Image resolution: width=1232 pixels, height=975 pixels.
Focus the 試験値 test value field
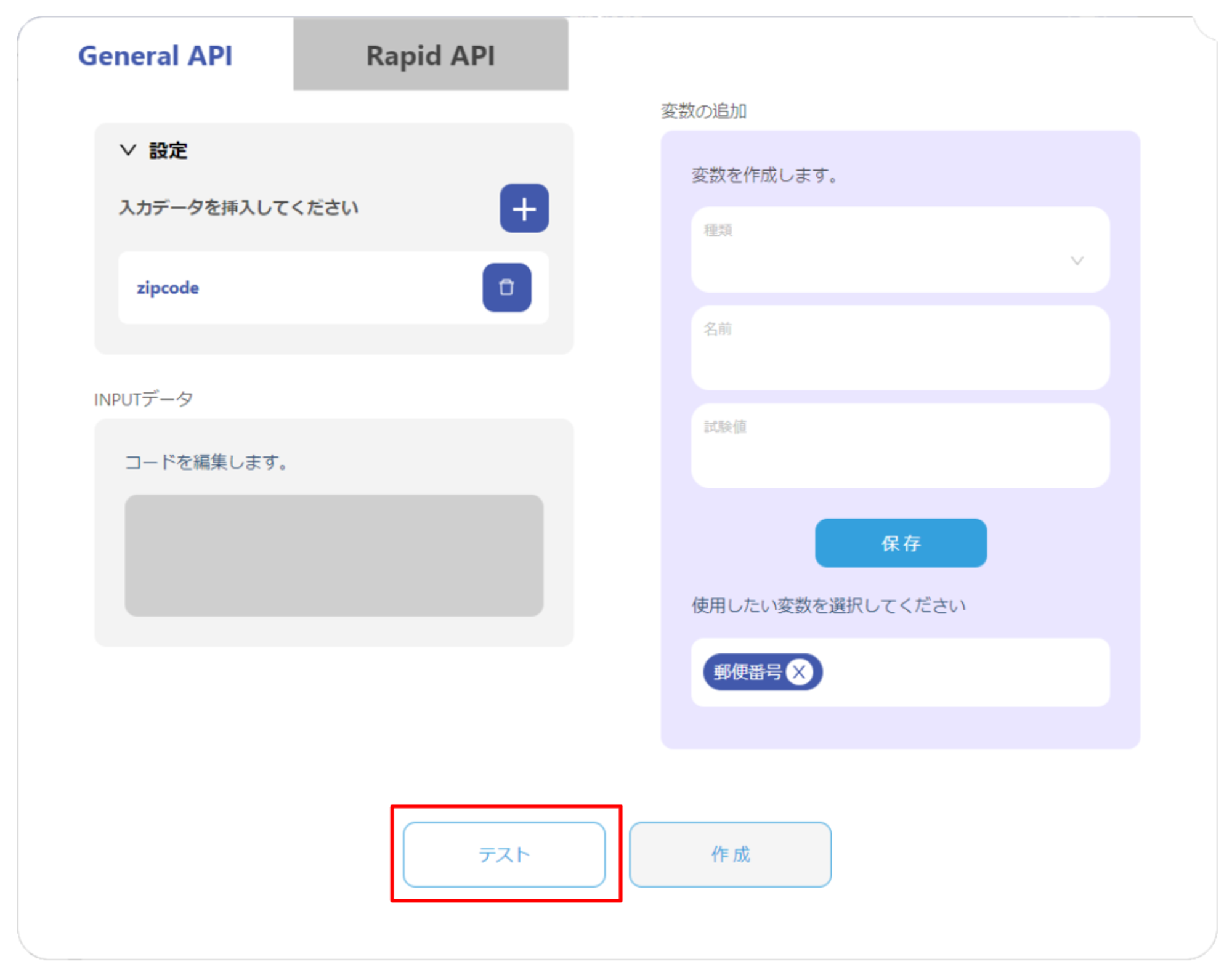(900, 446)
